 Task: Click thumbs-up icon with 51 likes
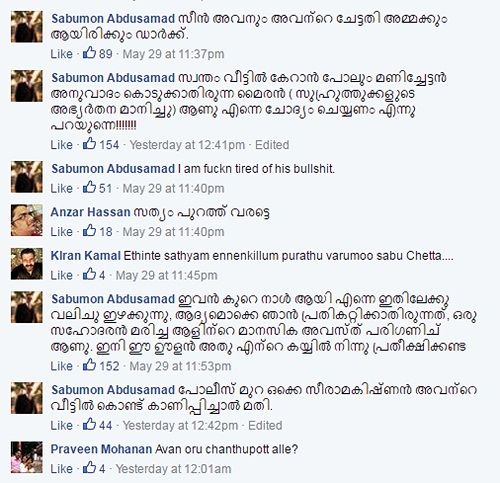tap(89, 187)
